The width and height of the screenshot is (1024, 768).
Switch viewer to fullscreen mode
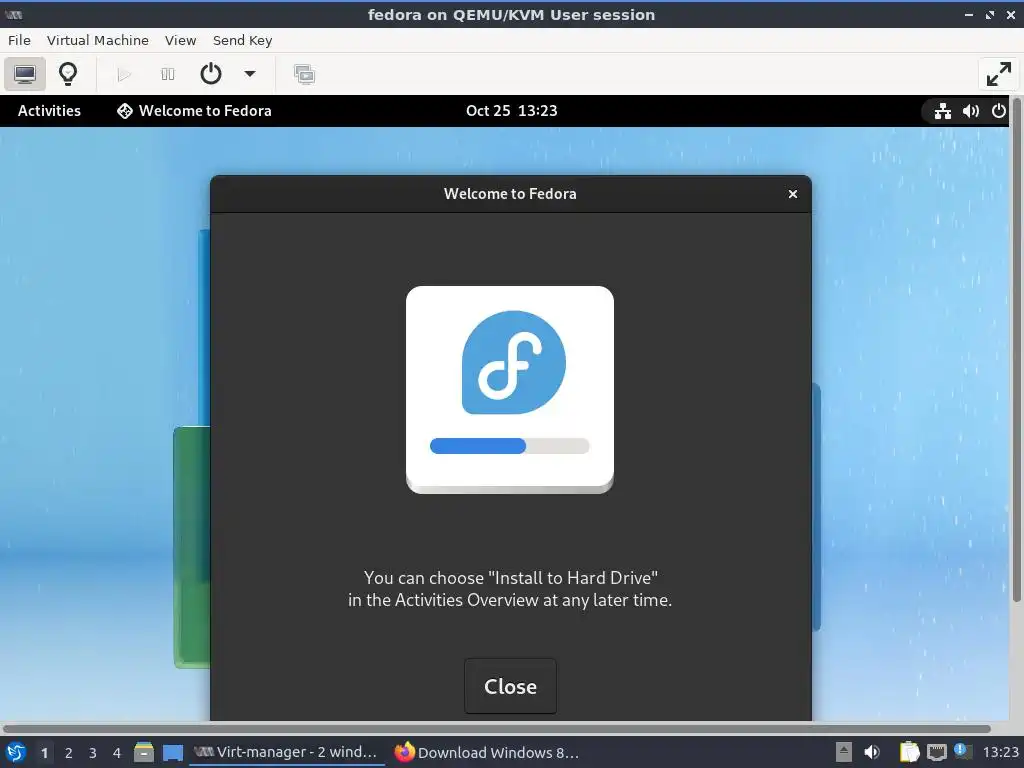click(x=999, y=74)
